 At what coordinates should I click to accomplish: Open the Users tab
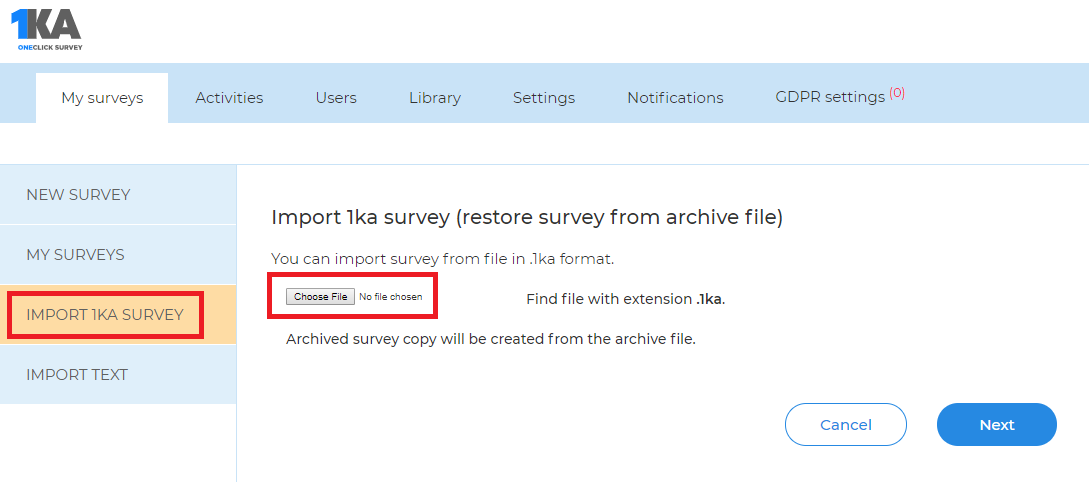tap(336, 98)
